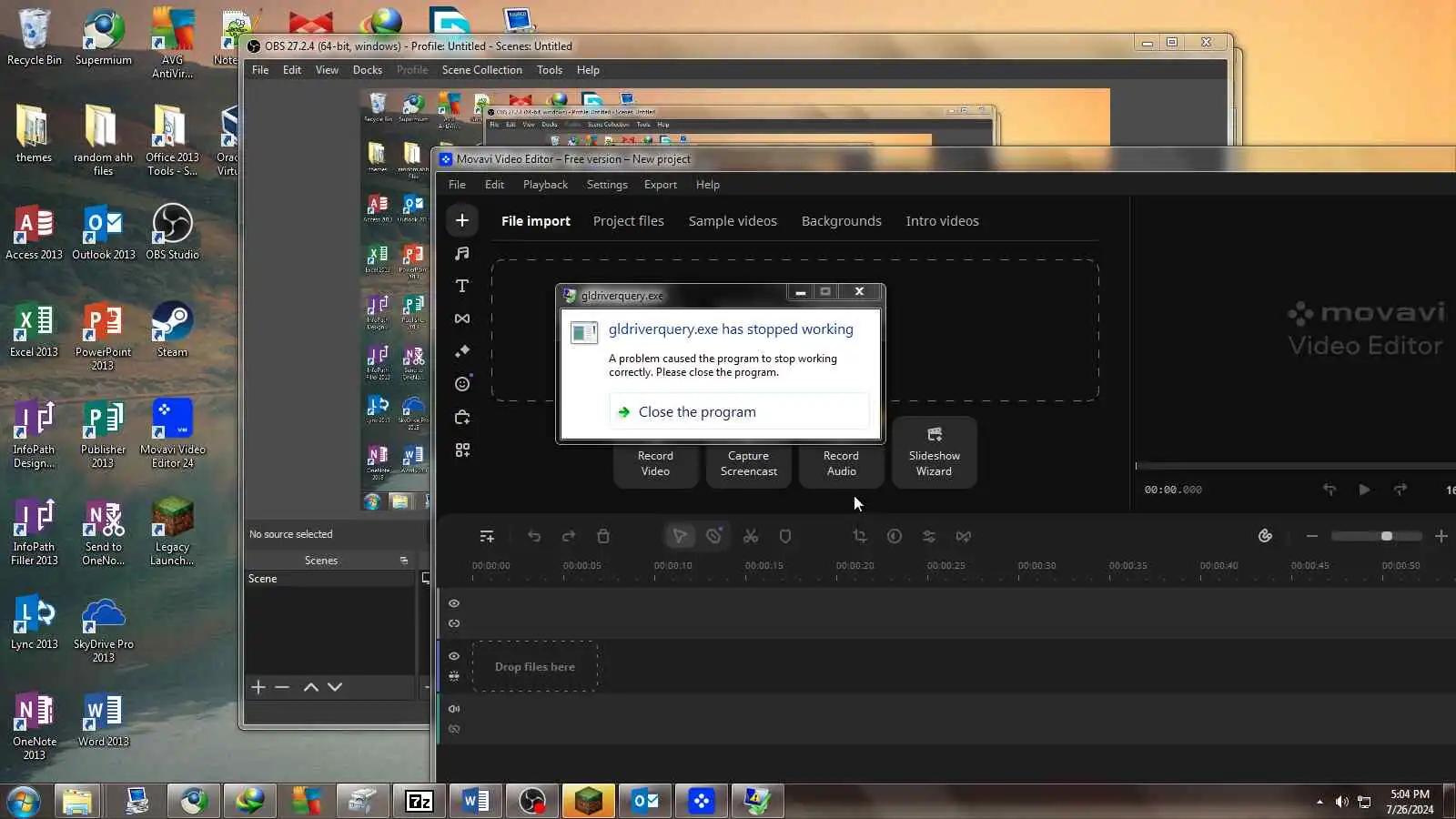Viewport: 1456px width, 819px height.
Task: Click Close the program in error dialog
Action: 739,411
